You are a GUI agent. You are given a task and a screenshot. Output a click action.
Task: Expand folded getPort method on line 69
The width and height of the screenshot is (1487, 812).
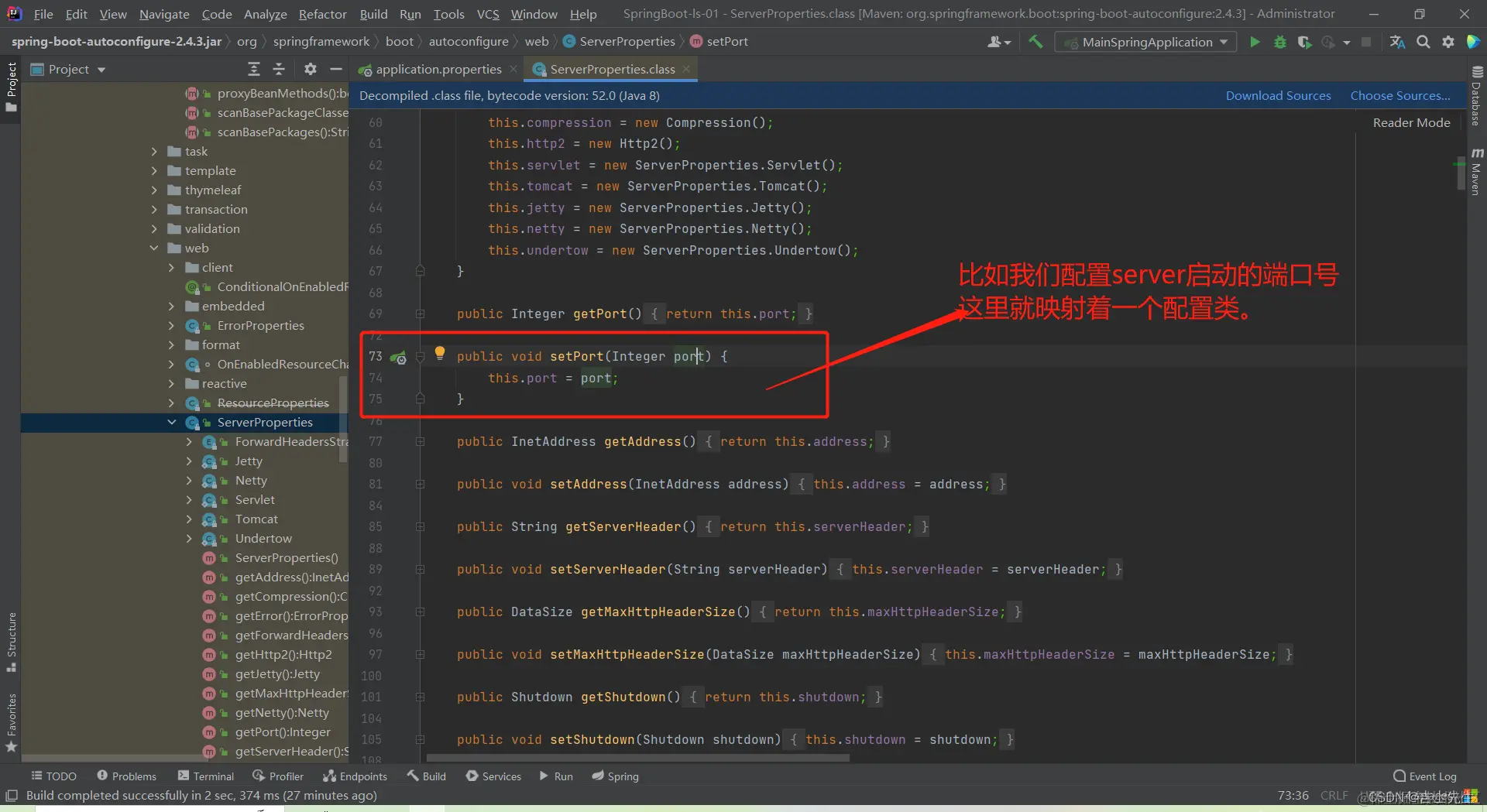420,314
